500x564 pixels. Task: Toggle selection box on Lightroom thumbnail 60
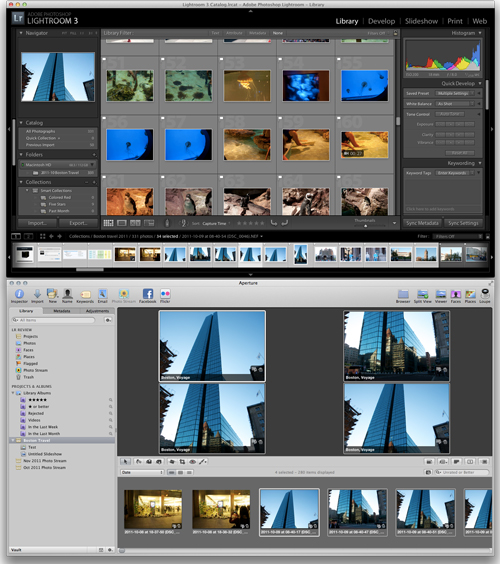pos(338,118)
